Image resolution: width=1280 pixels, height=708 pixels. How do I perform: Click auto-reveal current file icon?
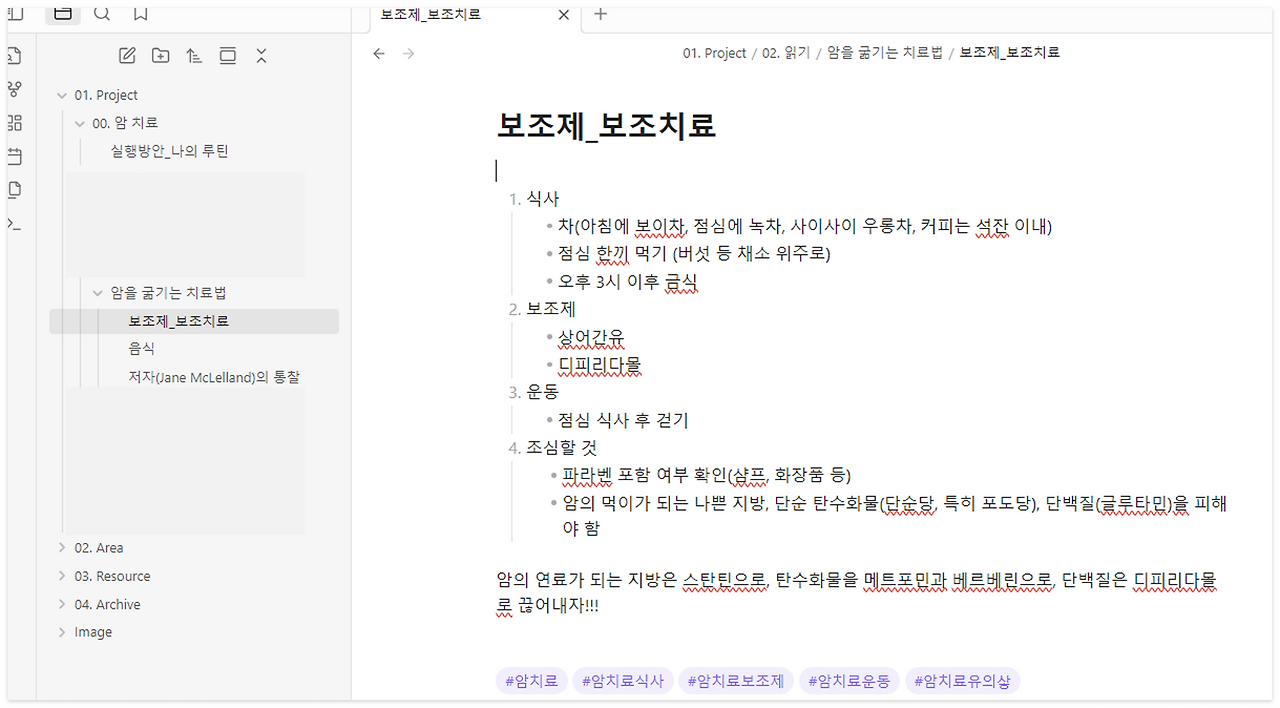tap(228, 56)
